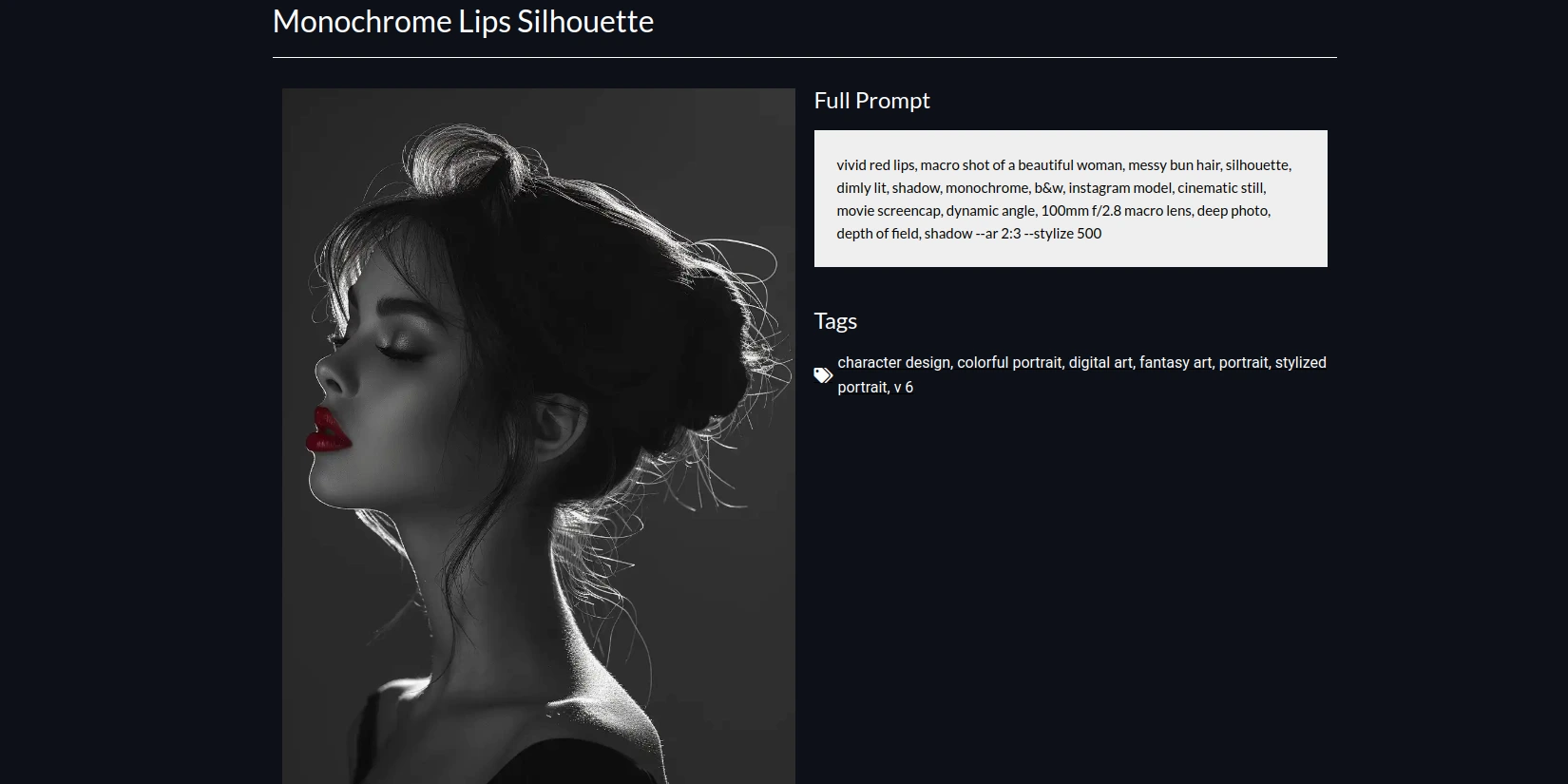The width and height of the screenshot is (1568, 784).
Task: Open the "character design" tag link
Action: (893, 363)
